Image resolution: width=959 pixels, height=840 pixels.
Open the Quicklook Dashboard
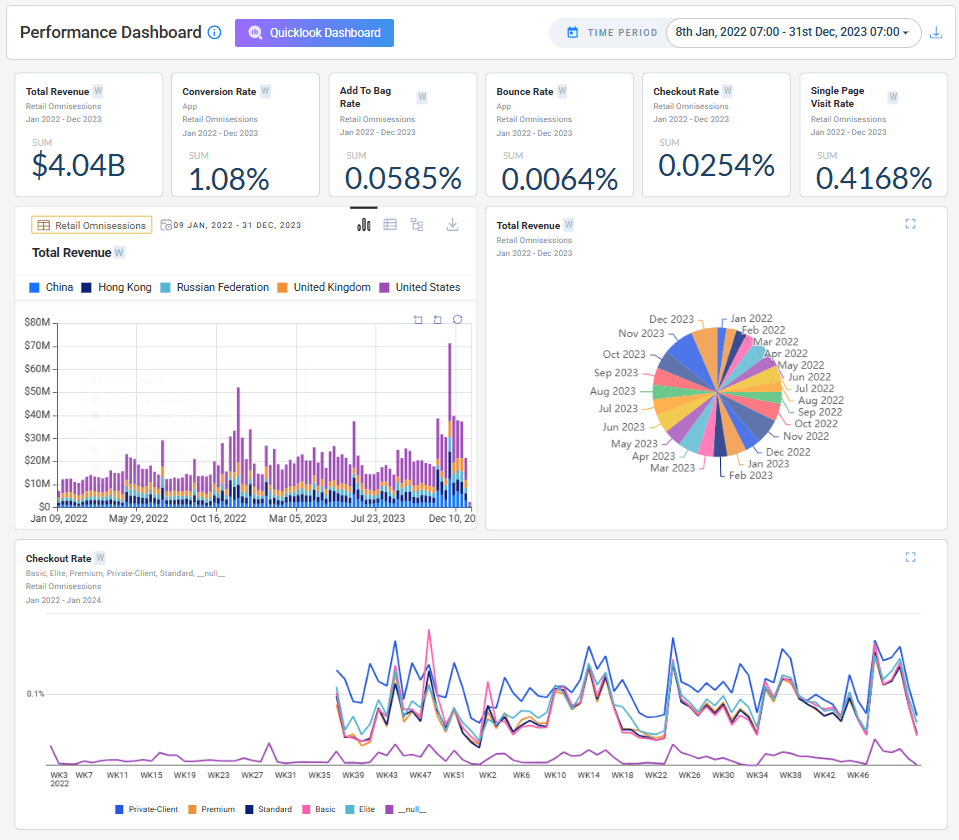[314, 33]
